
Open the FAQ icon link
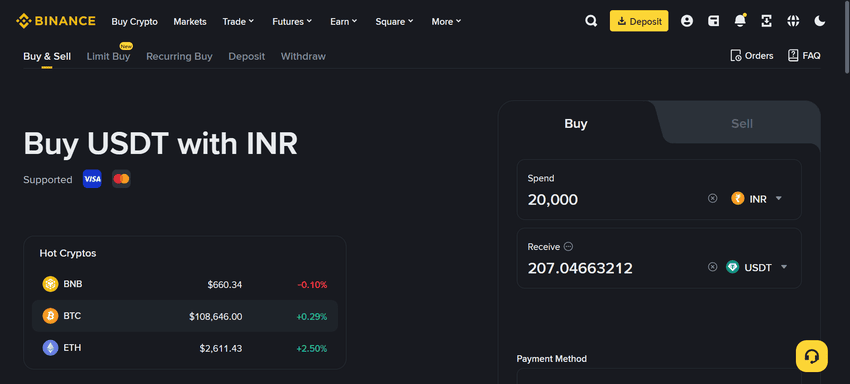tap(804, 55)
